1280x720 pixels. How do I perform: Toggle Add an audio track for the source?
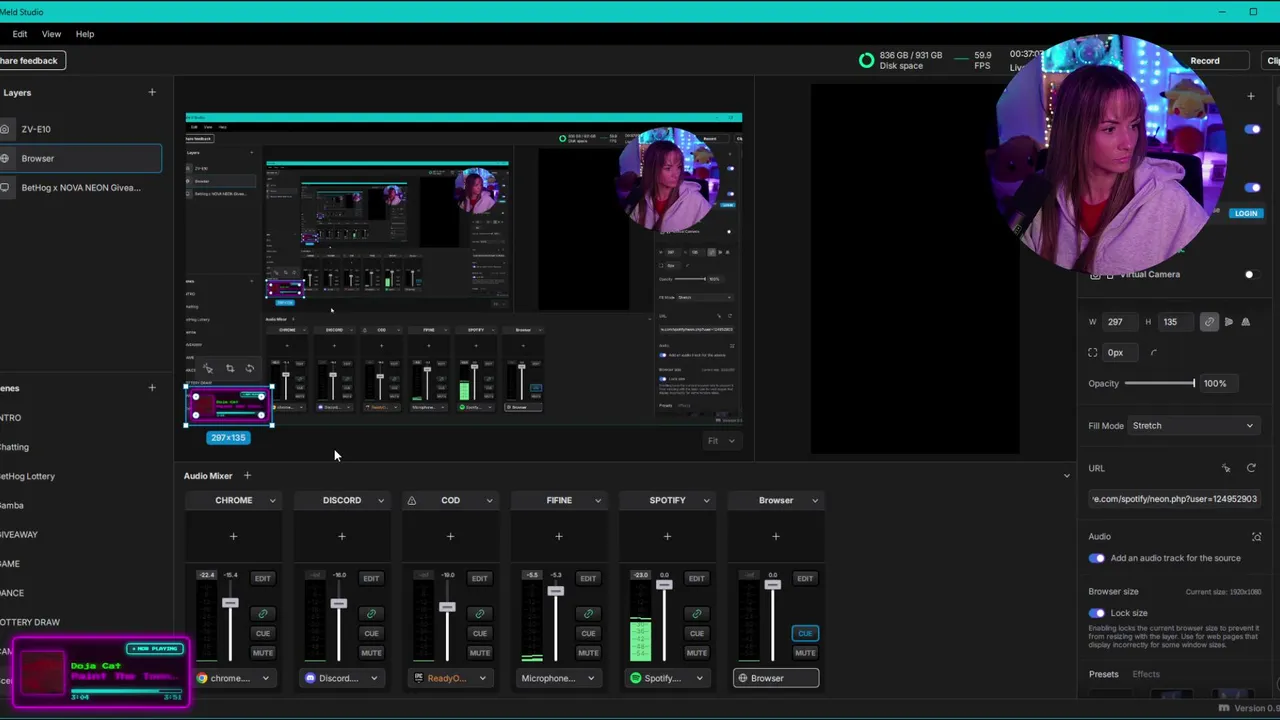tap(1097, 558)
